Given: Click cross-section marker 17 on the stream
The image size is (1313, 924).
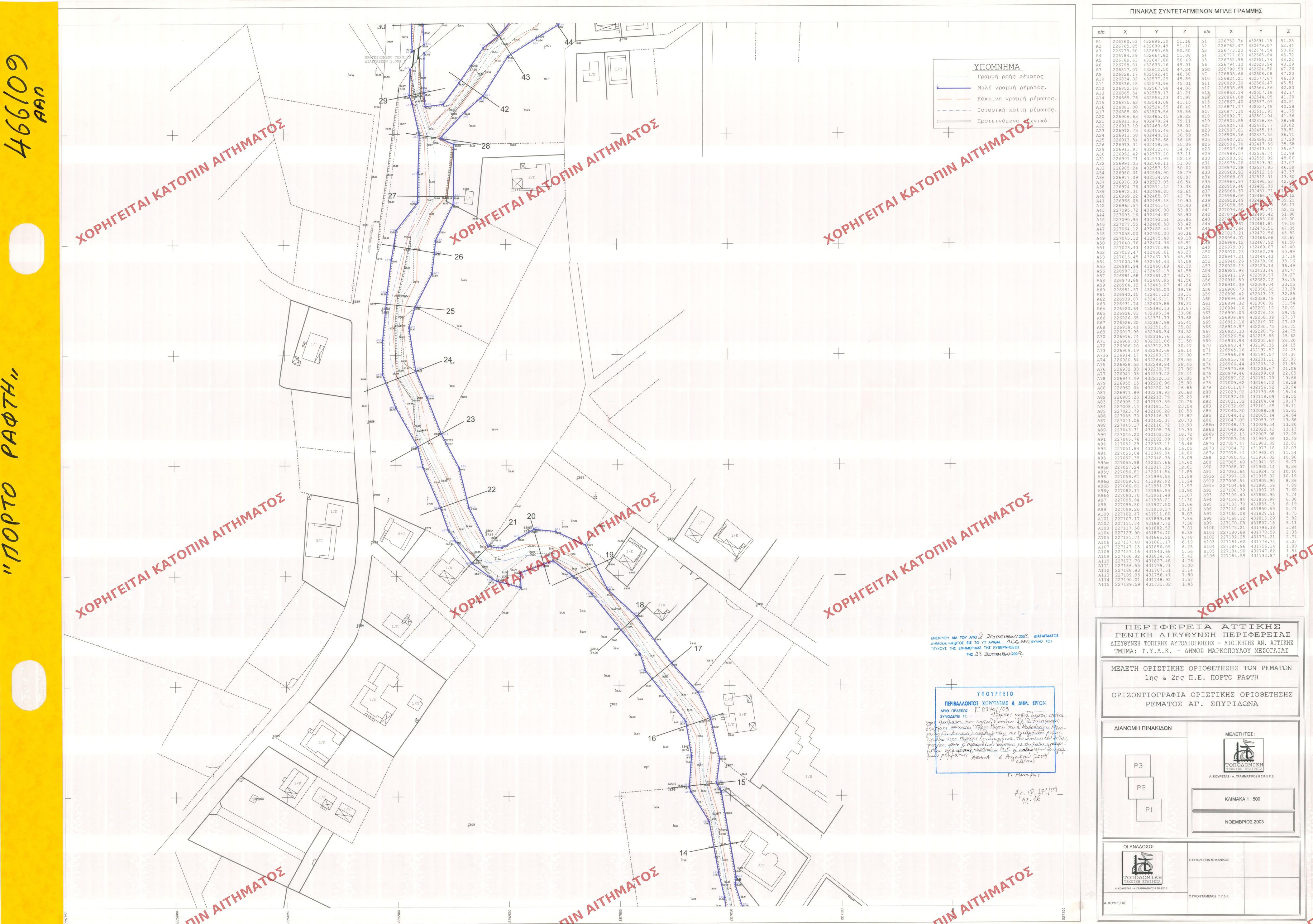Looking at the screenshot, I should 698,649.
